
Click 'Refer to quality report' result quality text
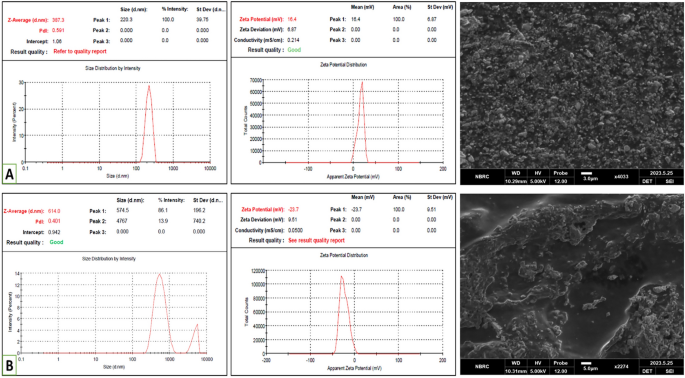pyautogui.click(x=80, y=51)
